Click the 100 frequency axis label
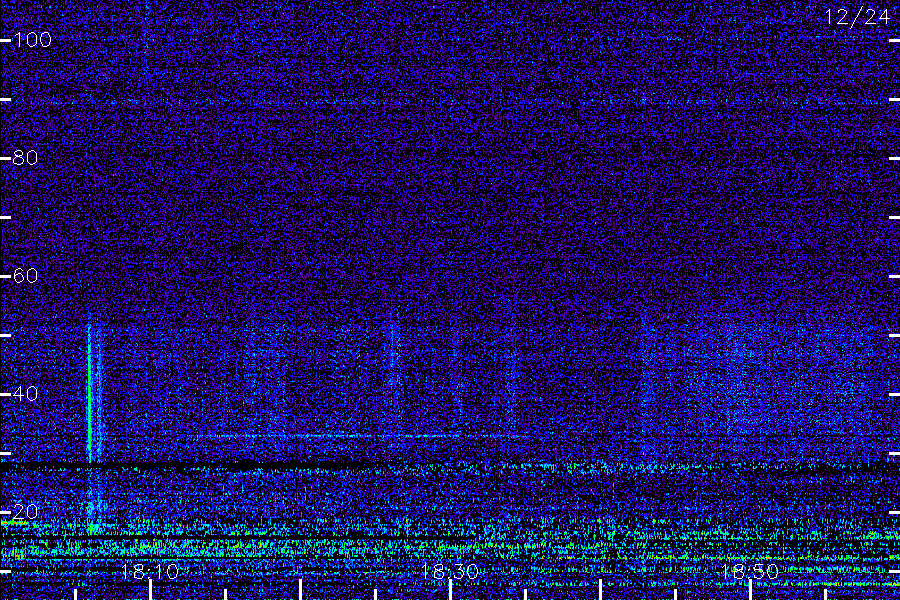The height and width of the screenshot is (600, 900). [32, 40]
